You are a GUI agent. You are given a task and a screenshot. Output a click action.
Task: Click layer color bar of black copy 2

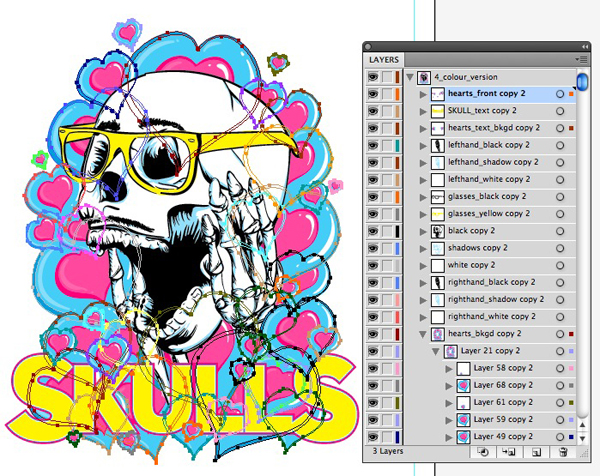pyautogui.click(x=398, y=231)
